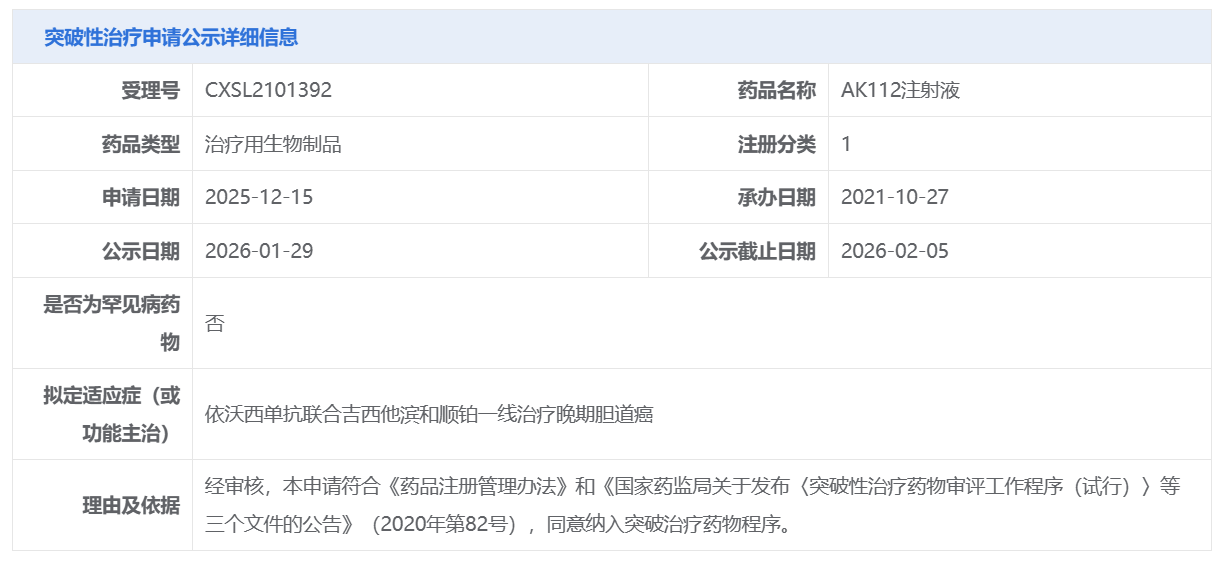
Task: Click the 药品名称 field label
Action: point(776,91)
